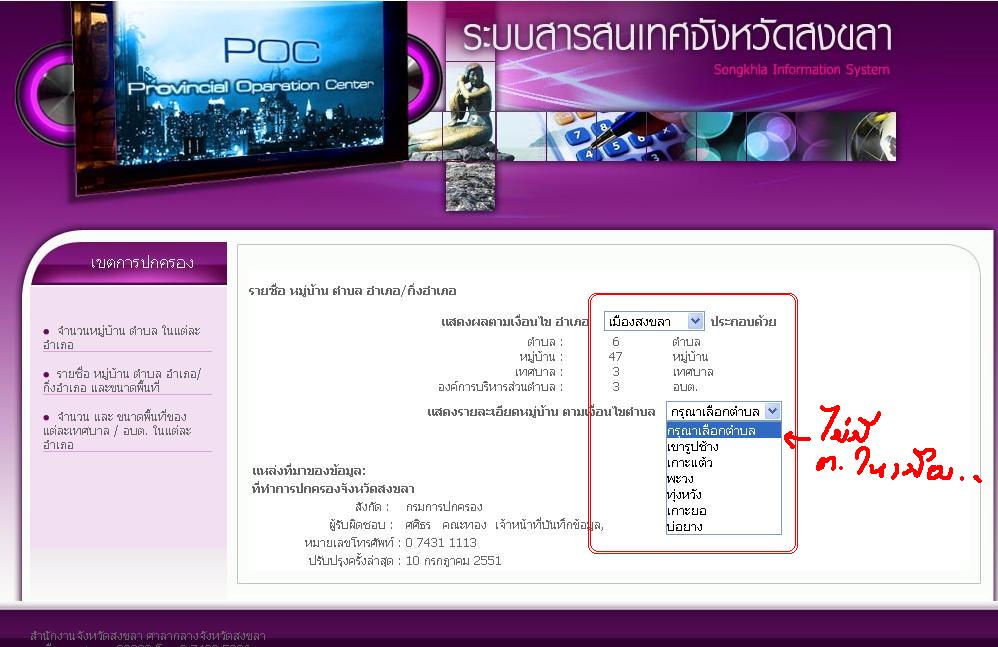Select the highlighted กรุณาเลือกตำบล option in the list
This screenshot has width=998, height=647.
(724, 431)
